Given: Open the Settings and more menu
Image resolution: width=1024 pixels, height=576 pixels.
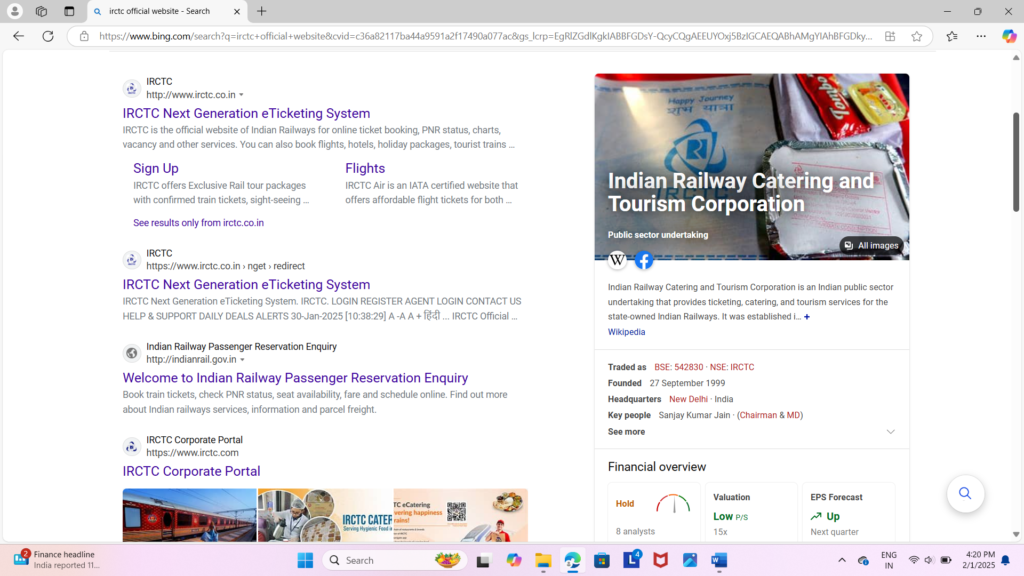Looking at the screenshot, I should pos(981,35).
